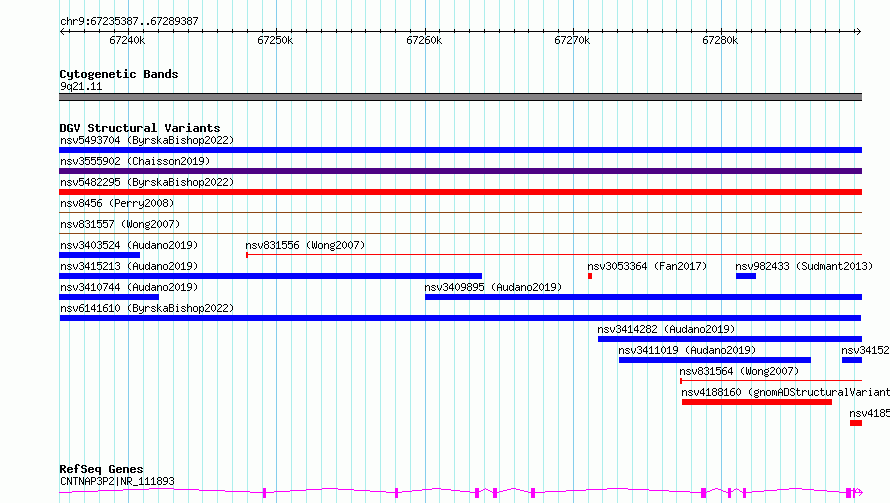Click the nsv5493704 (ByrskaBishop2022) blue variant bar

pos(460,150)
